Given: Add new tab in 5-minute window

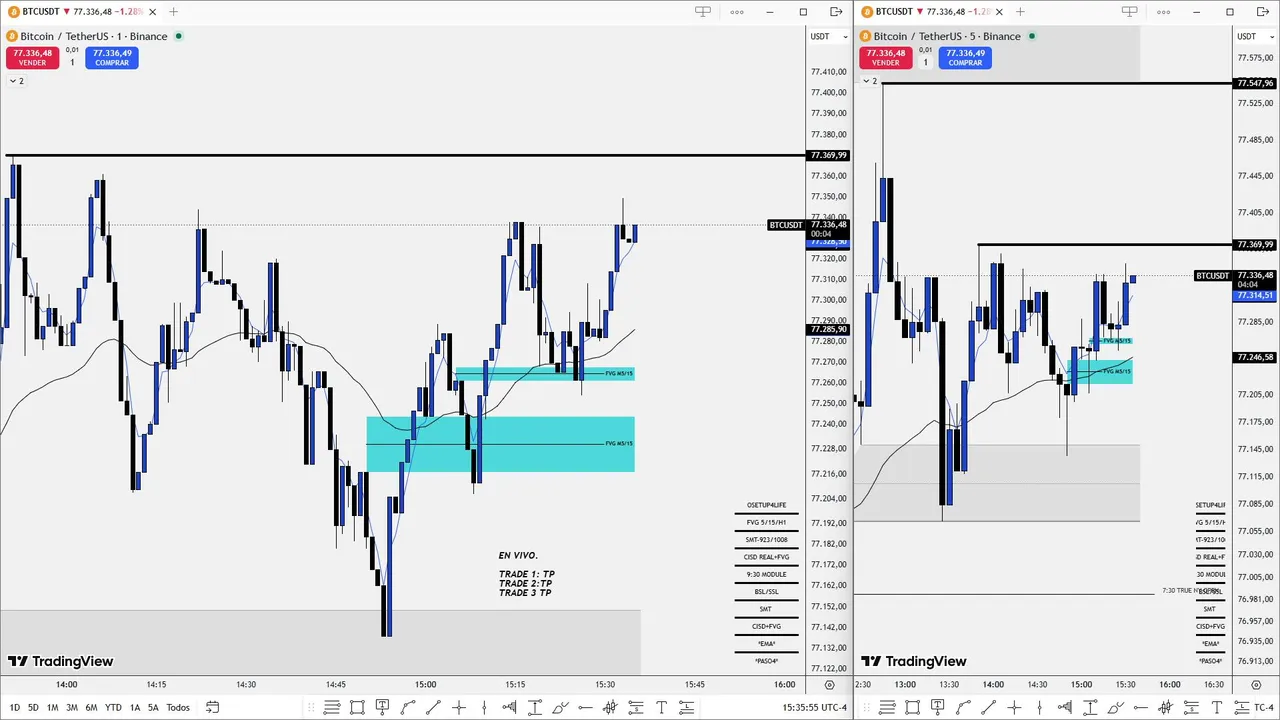Looking at the screenshot, I should (1020, 12).
